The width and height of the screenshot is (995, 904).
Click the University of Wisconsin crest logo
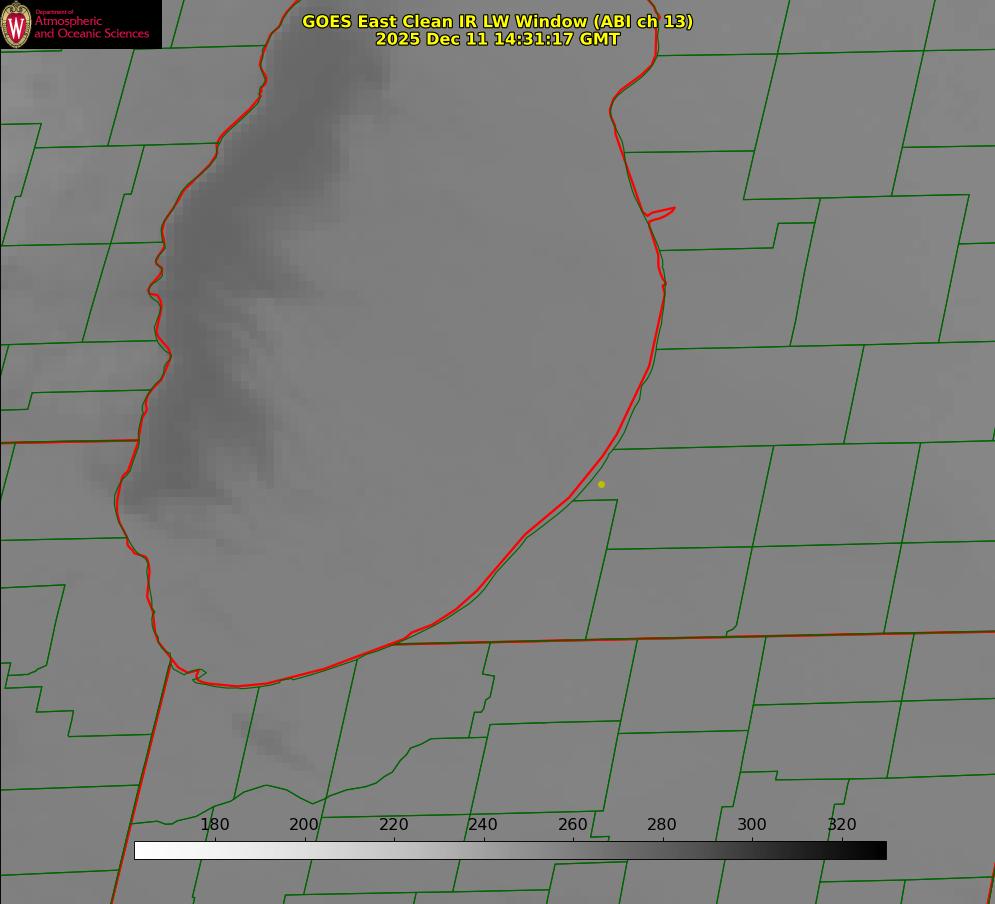click(x=16, y=24)
